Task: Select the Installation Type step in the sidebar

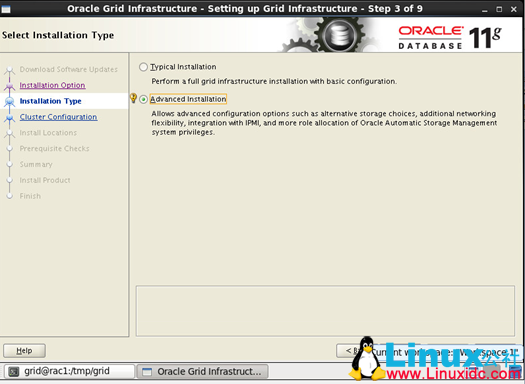Action: point(50,101)
